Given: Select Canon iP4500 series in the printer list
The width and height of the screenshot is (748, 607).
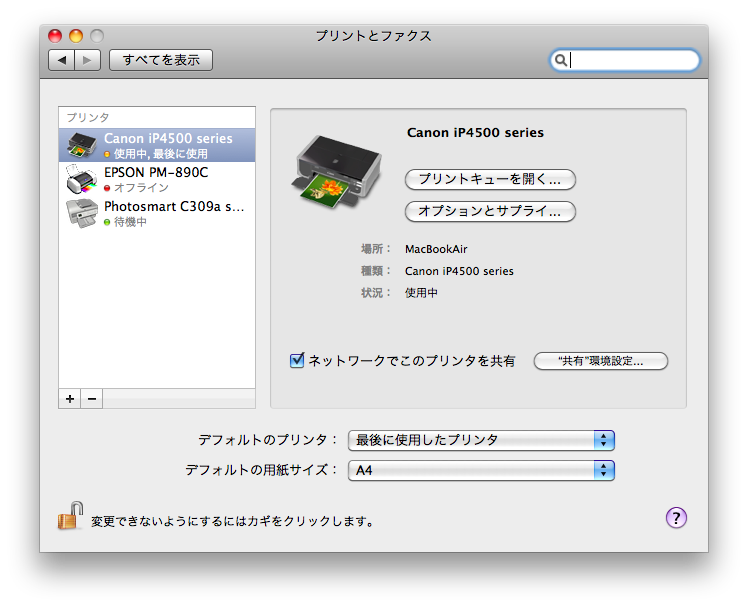Looking at the screenshot, I should point(157,145).
